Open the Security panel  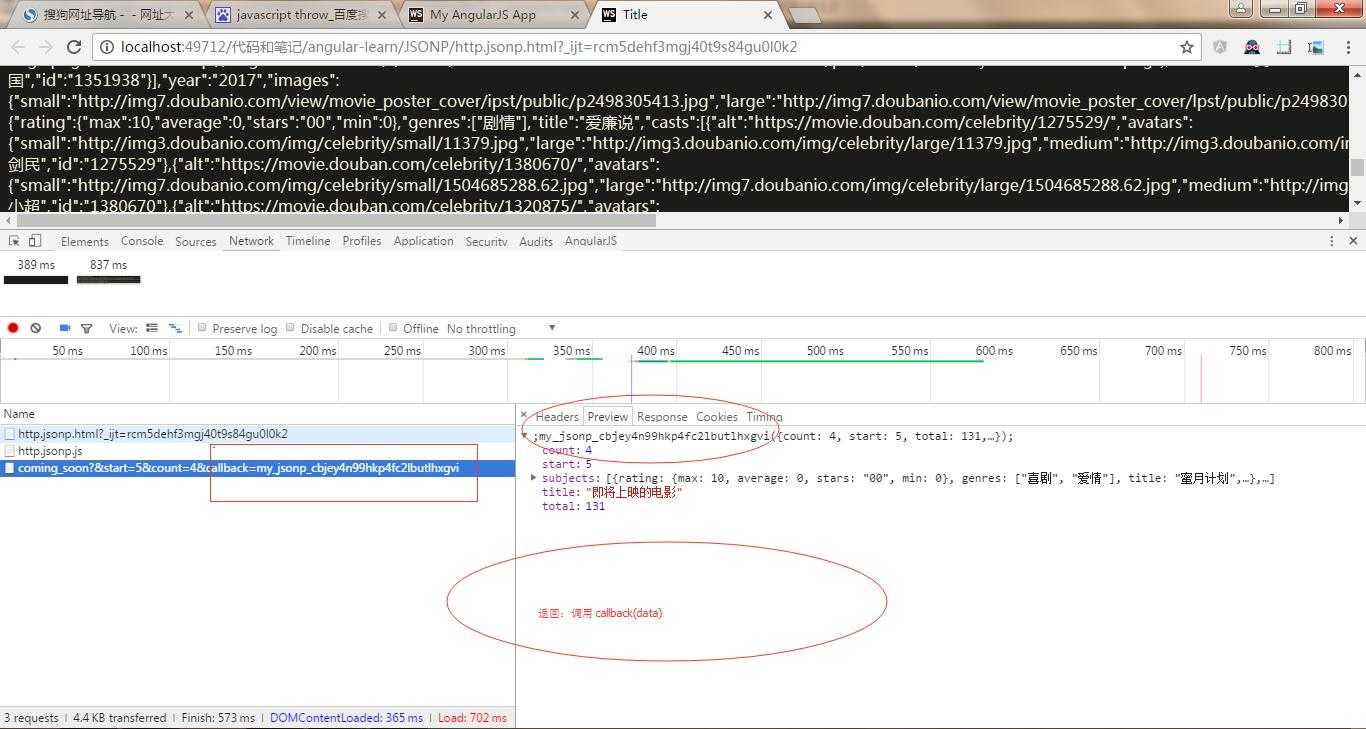(487, 241)
